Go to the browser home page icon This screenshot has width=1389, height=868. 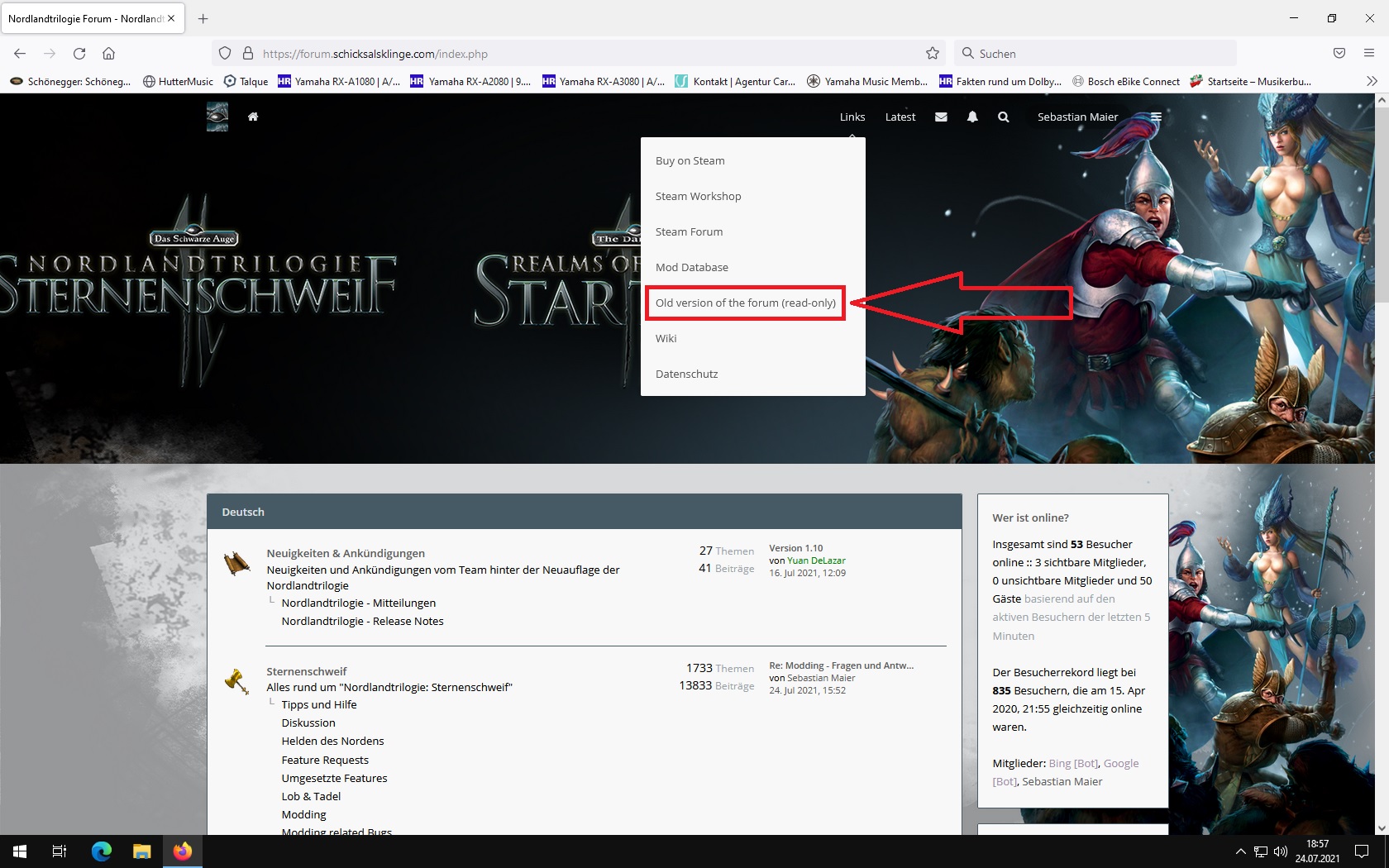coord(108,54)
